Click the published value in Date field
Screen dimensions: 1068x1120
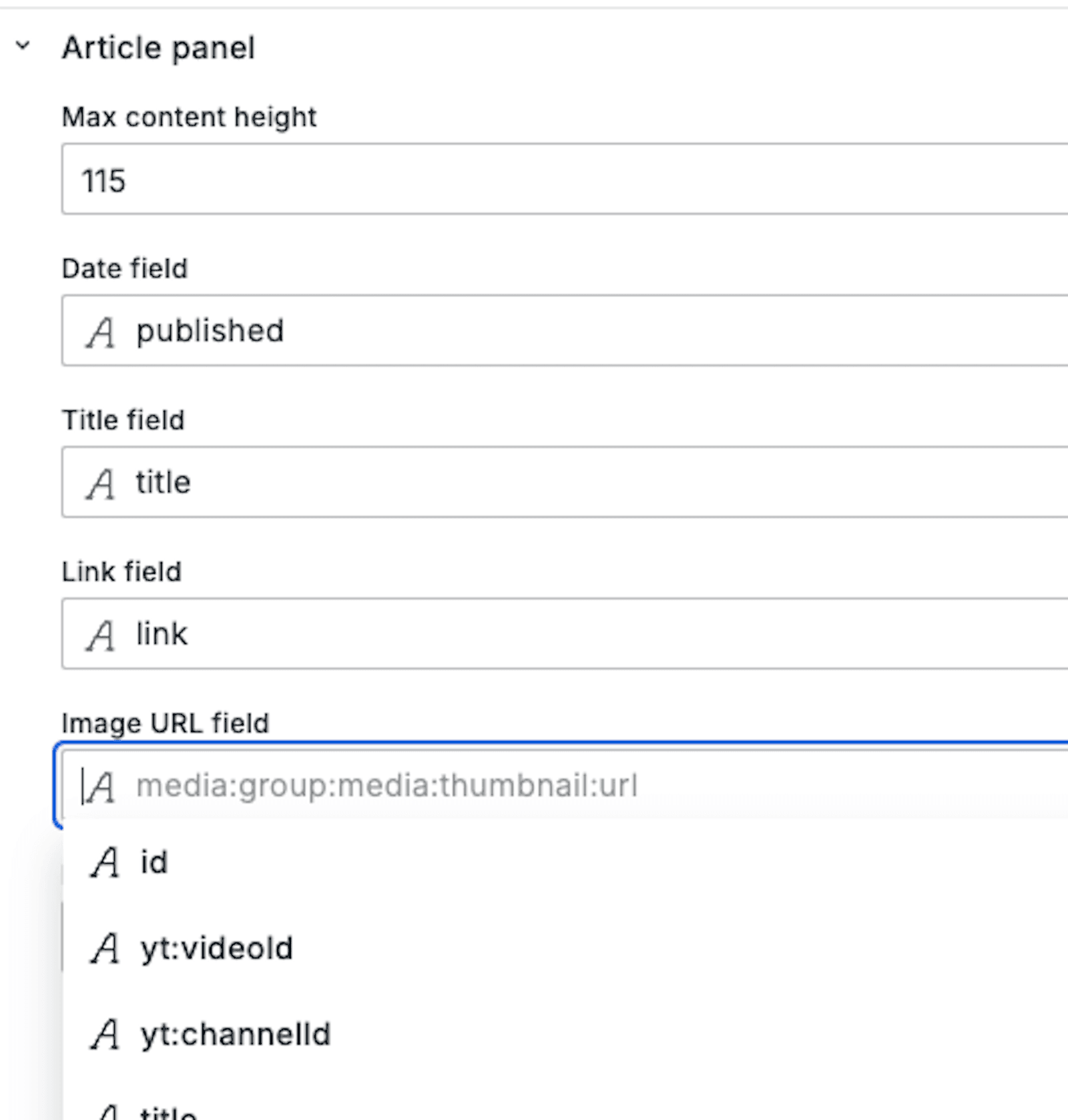pos(209,331)
